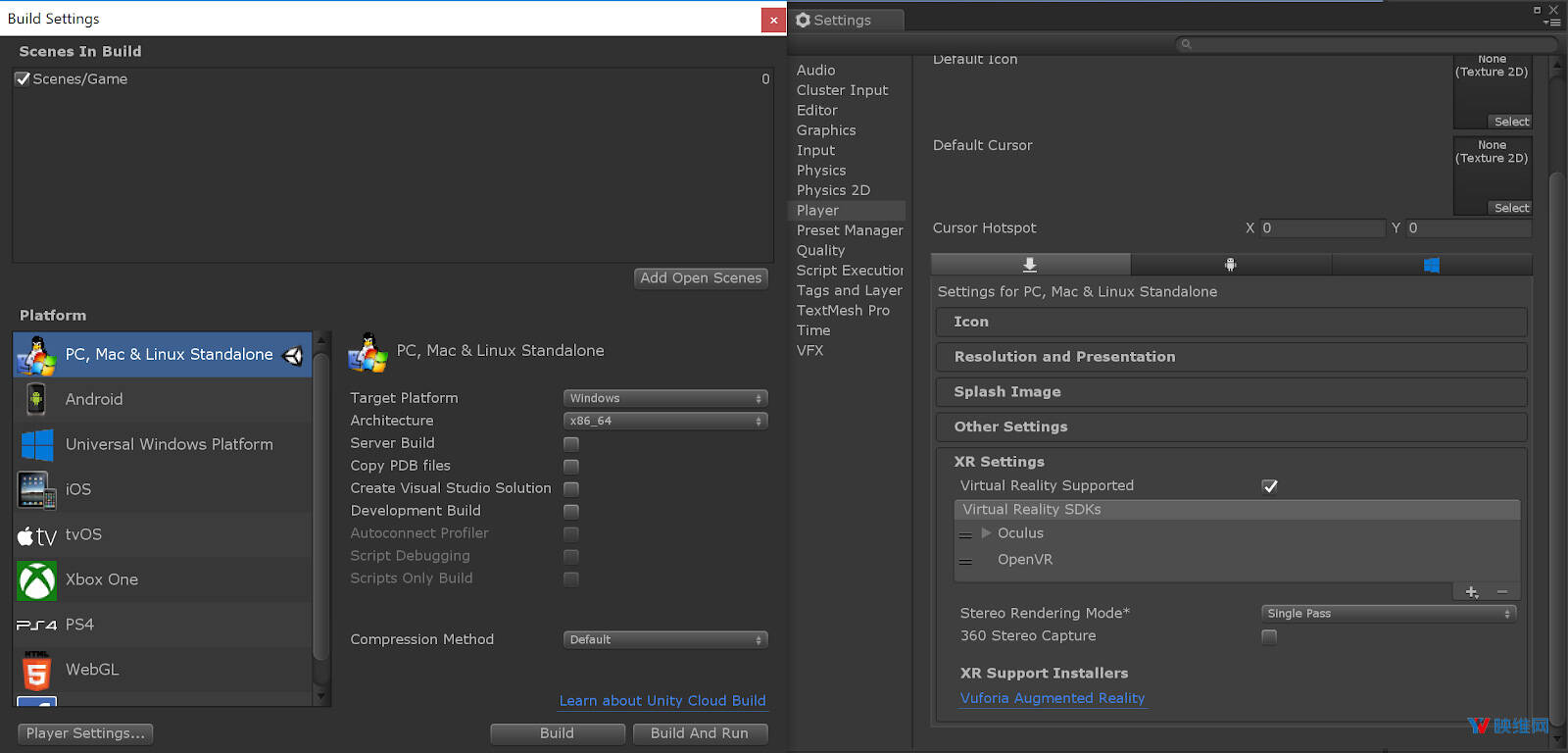The image size is (1568, 753).
Task: Select Quality in settings sidebar
Action: (820, 251)
